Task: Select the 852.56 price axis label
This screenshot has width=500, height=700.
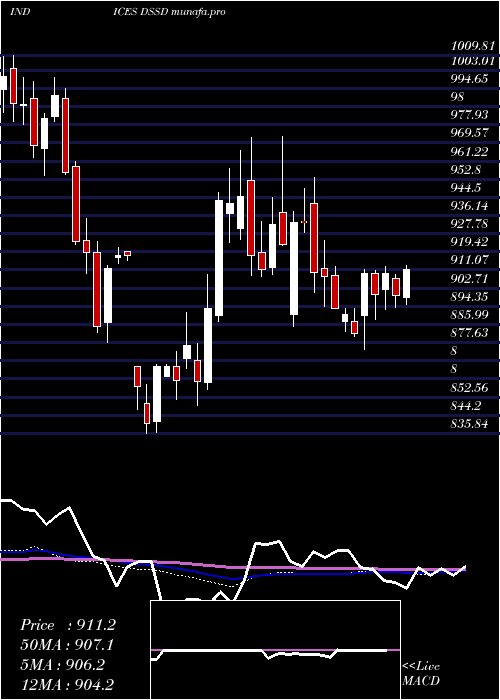Action: (469, 388)
